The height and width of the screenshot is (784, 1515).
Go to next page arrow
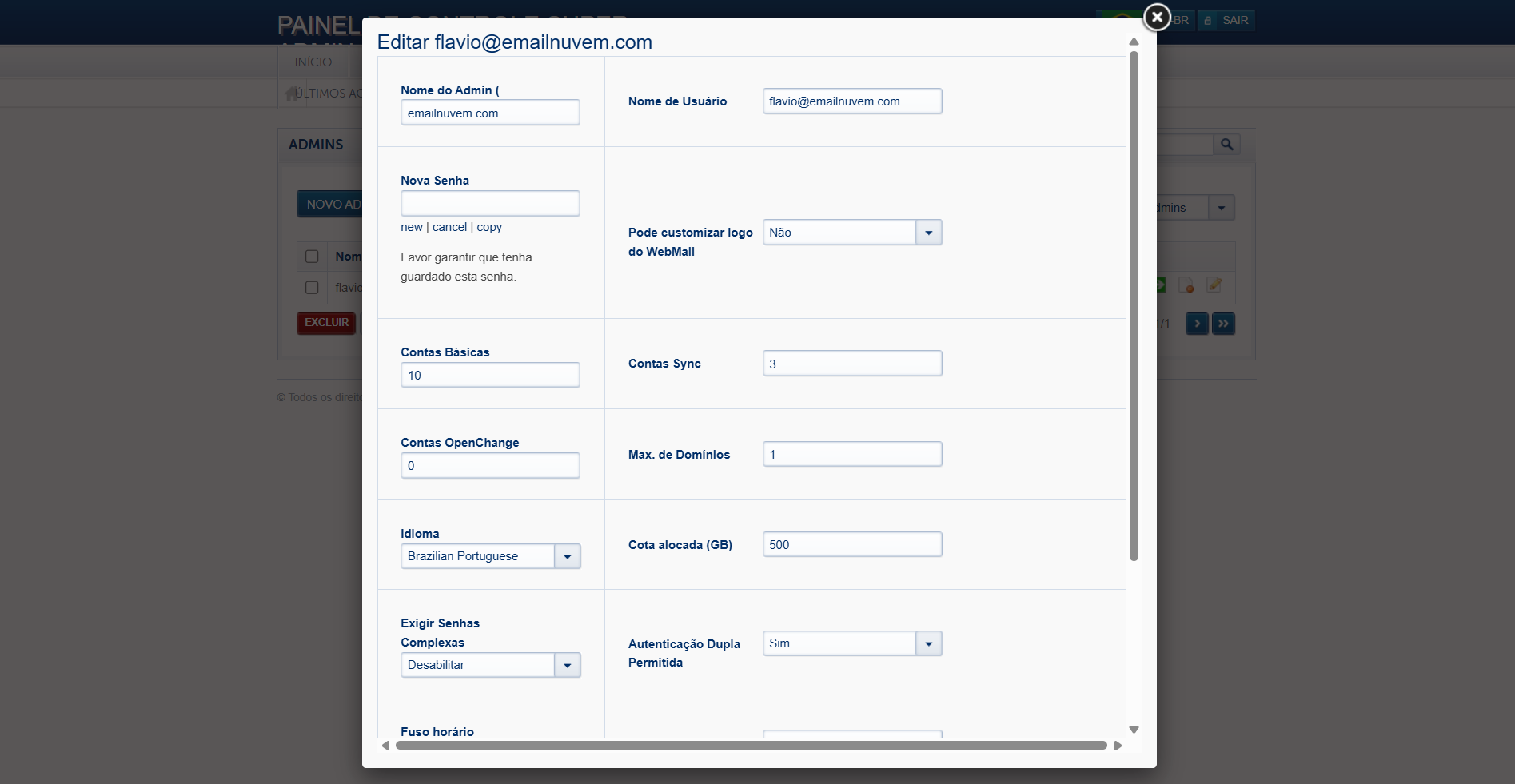tap(1196, 324)
